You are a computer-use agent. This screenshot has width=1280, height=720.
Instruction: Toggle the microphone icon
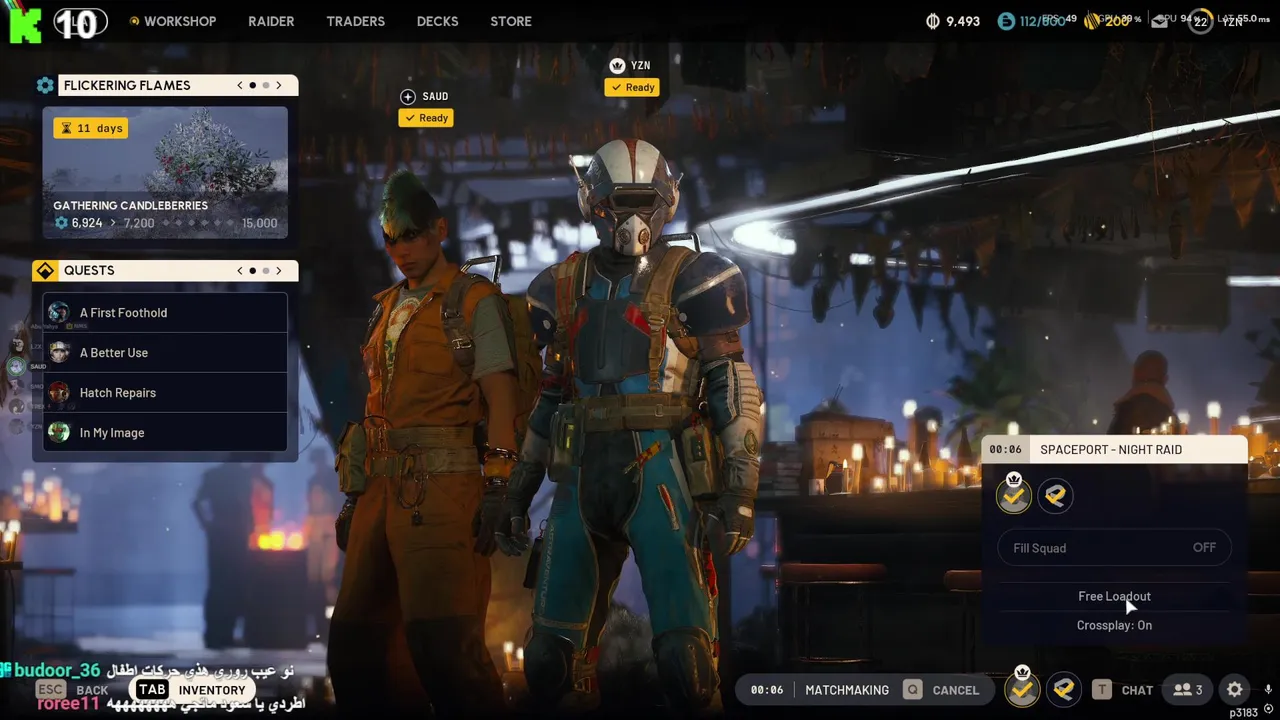(x=1268, y=689)
